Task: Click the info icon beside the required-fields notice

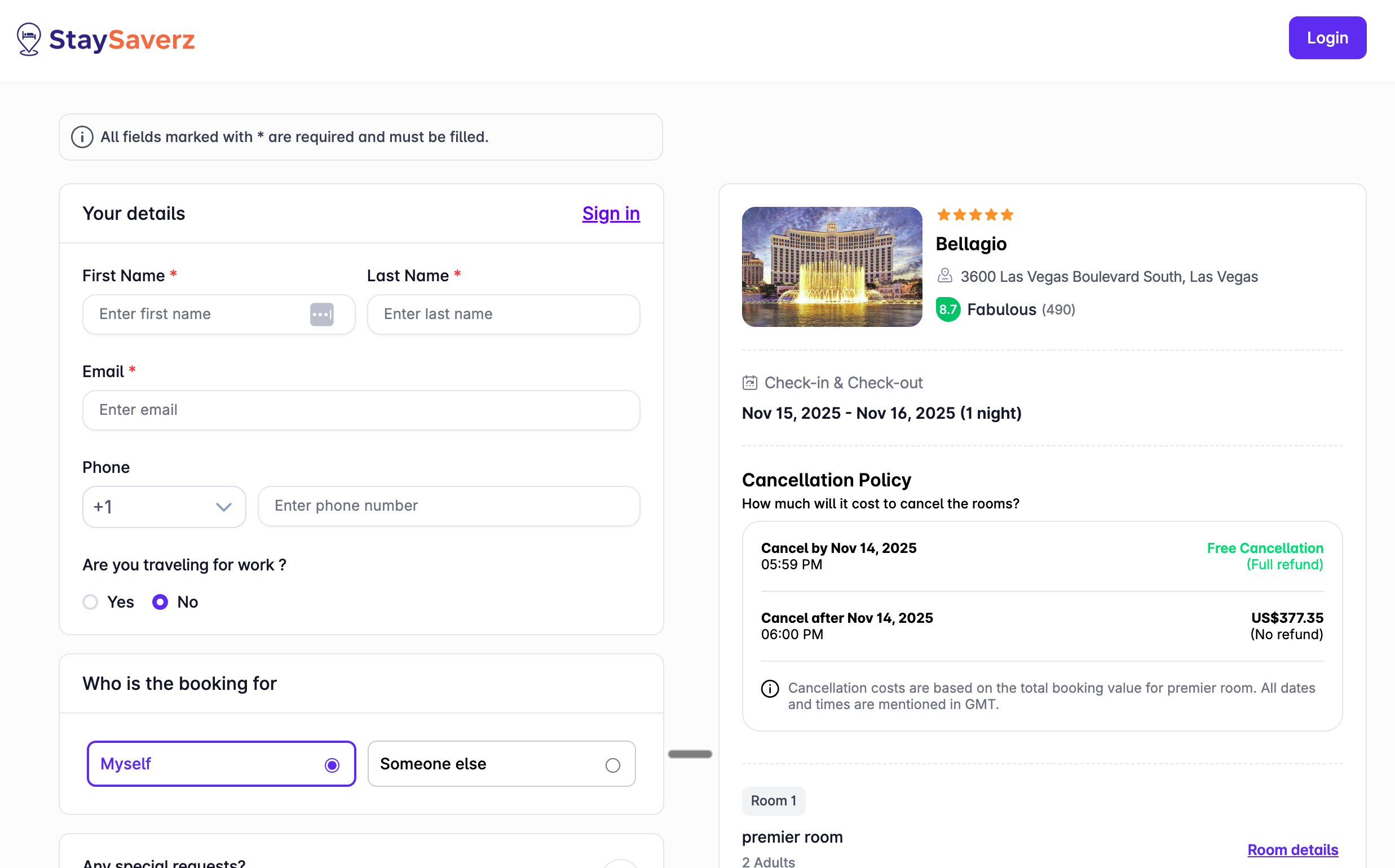Action: tap(82, 137)
